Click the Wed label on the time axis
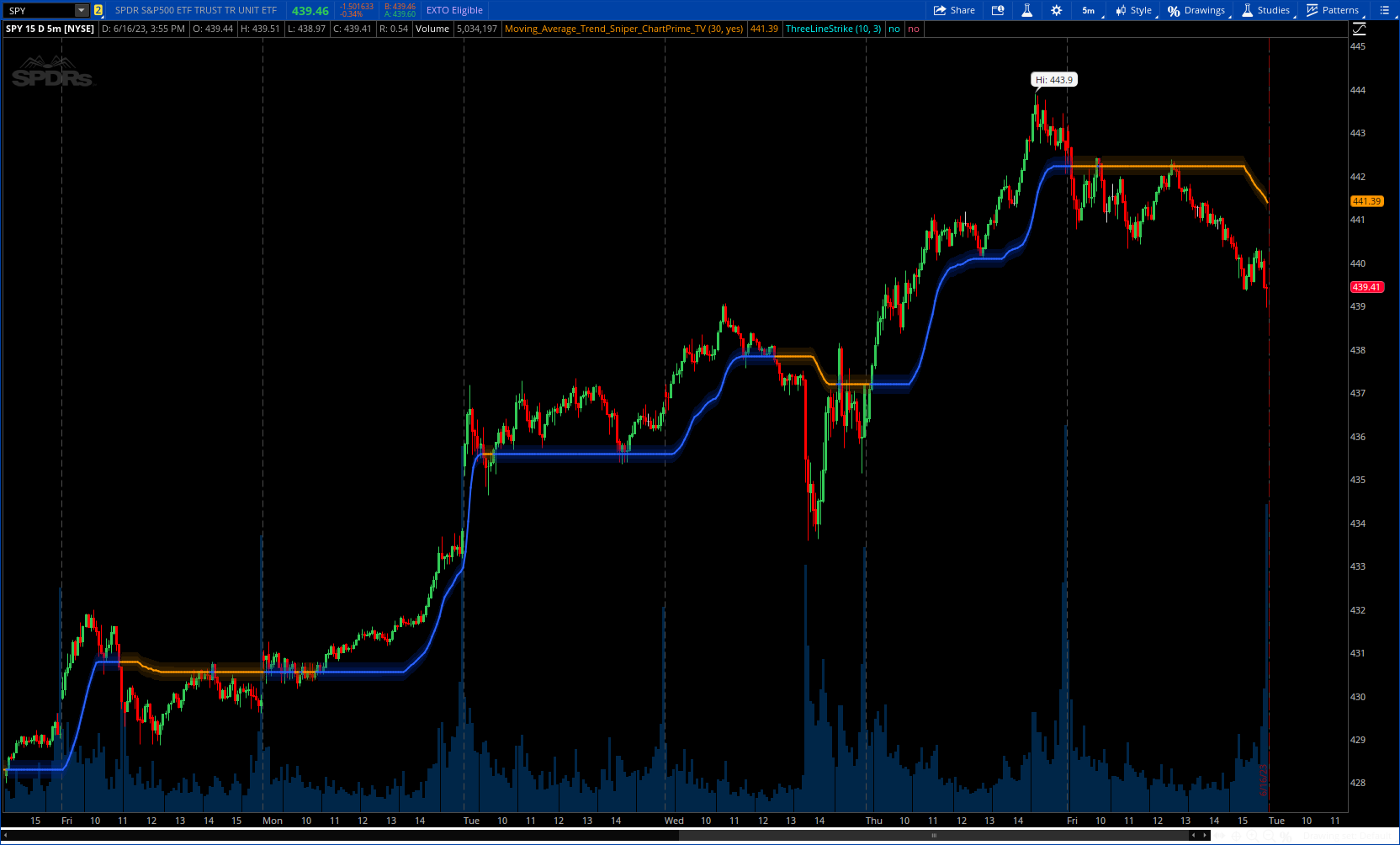 click(674, 821)
